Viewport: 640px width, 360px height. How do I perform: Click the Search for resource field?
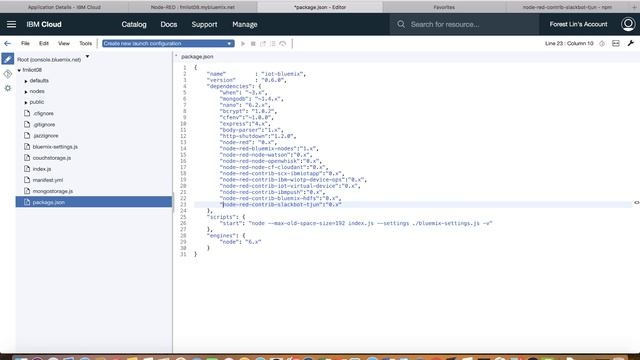pos(464,24)
